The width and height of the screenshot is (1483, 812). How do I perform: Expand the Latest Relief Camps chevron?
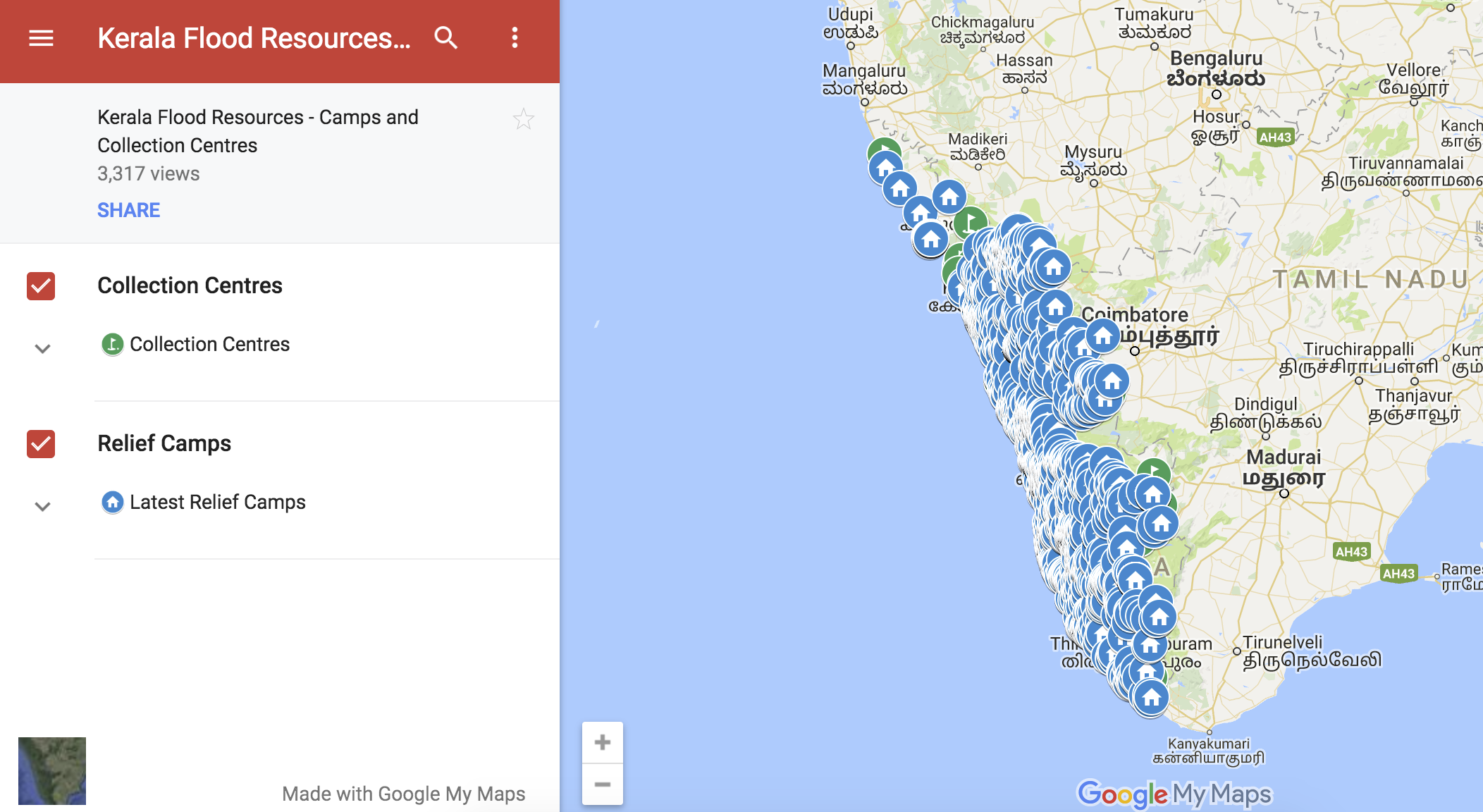42,507
